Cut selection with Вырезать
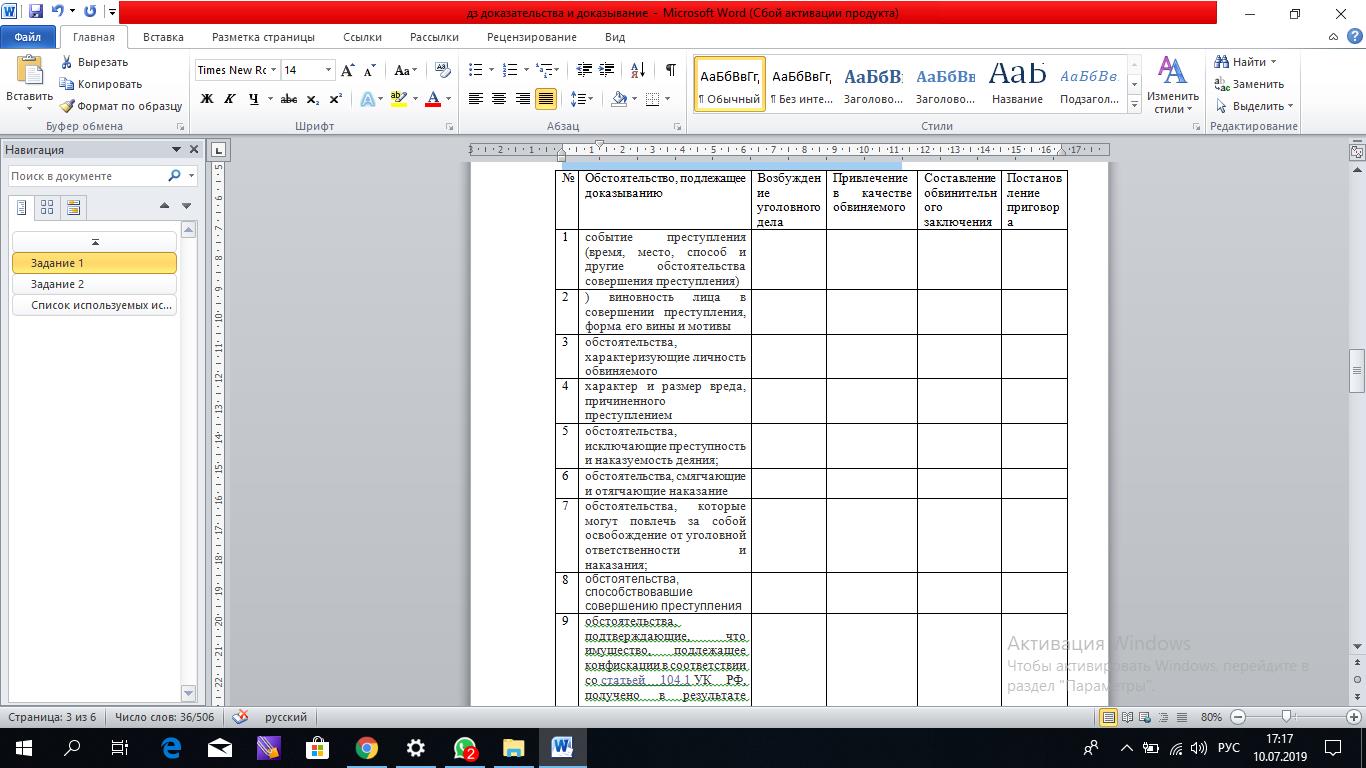The width and height of the screenshot is (1366, 768). (x=94, y=62)
